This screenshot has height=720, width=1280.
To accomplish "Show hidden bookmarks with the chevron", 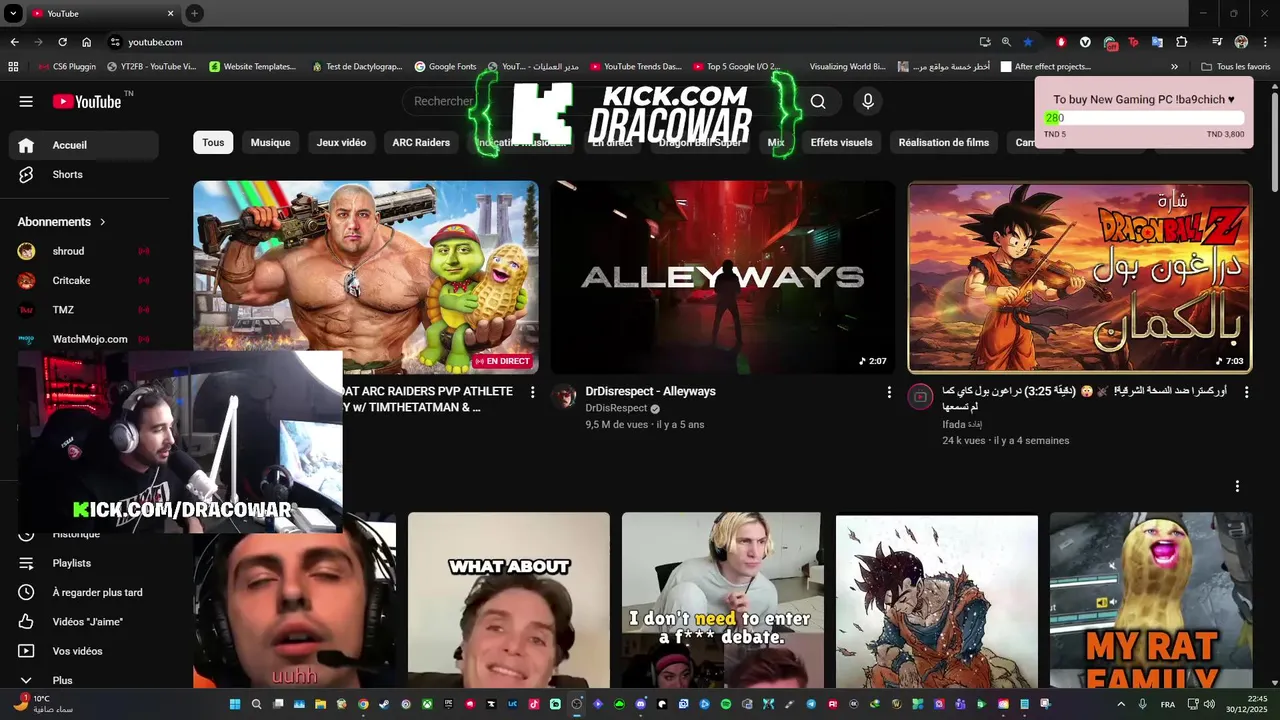I will tap(1174, 67).
